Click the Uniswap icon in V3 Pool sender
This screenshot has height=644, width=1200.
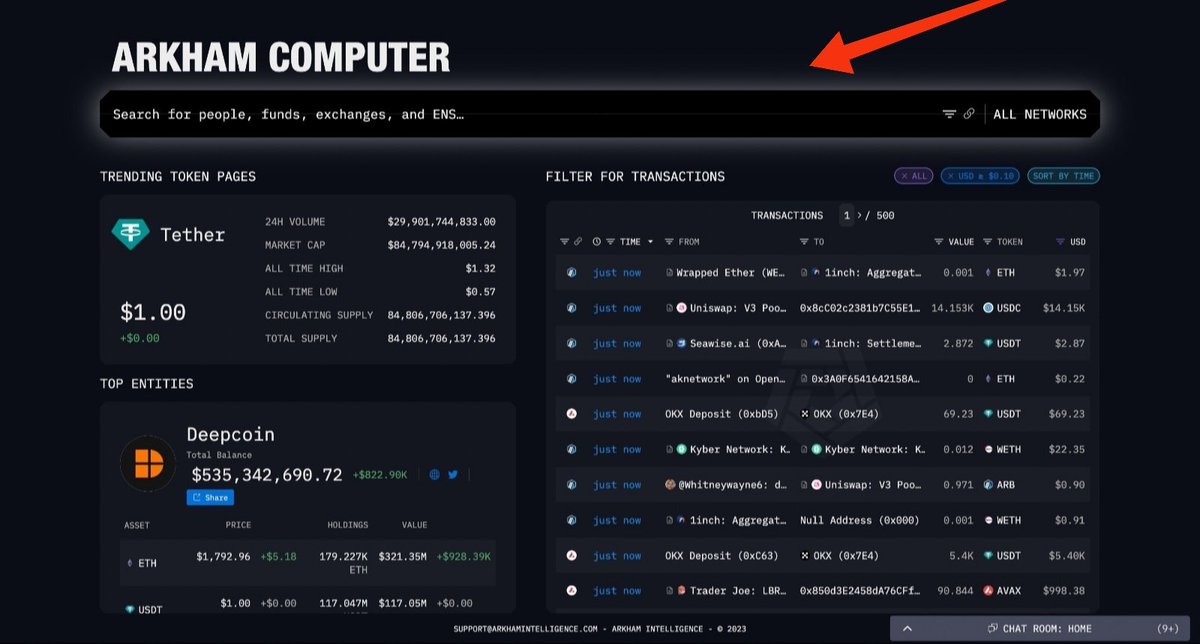click(682, 308)
